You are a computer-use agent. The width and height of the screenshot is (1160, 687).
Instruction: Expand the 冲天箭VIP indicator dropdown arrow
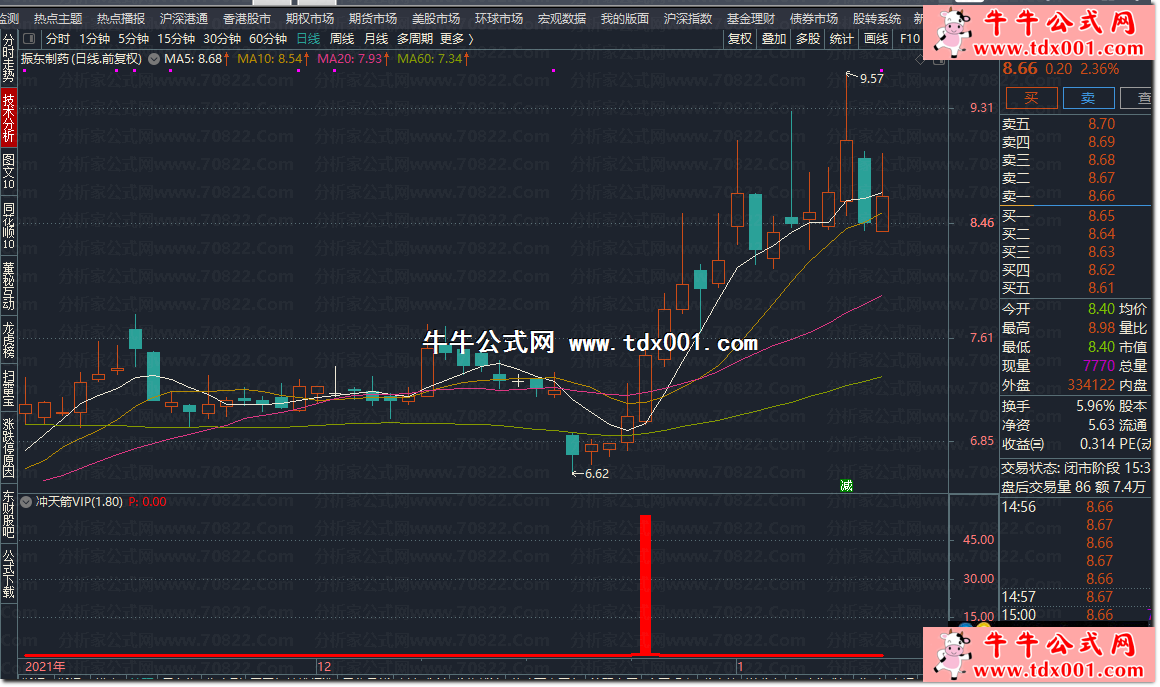pyautogui.click(x=28, y=502)
